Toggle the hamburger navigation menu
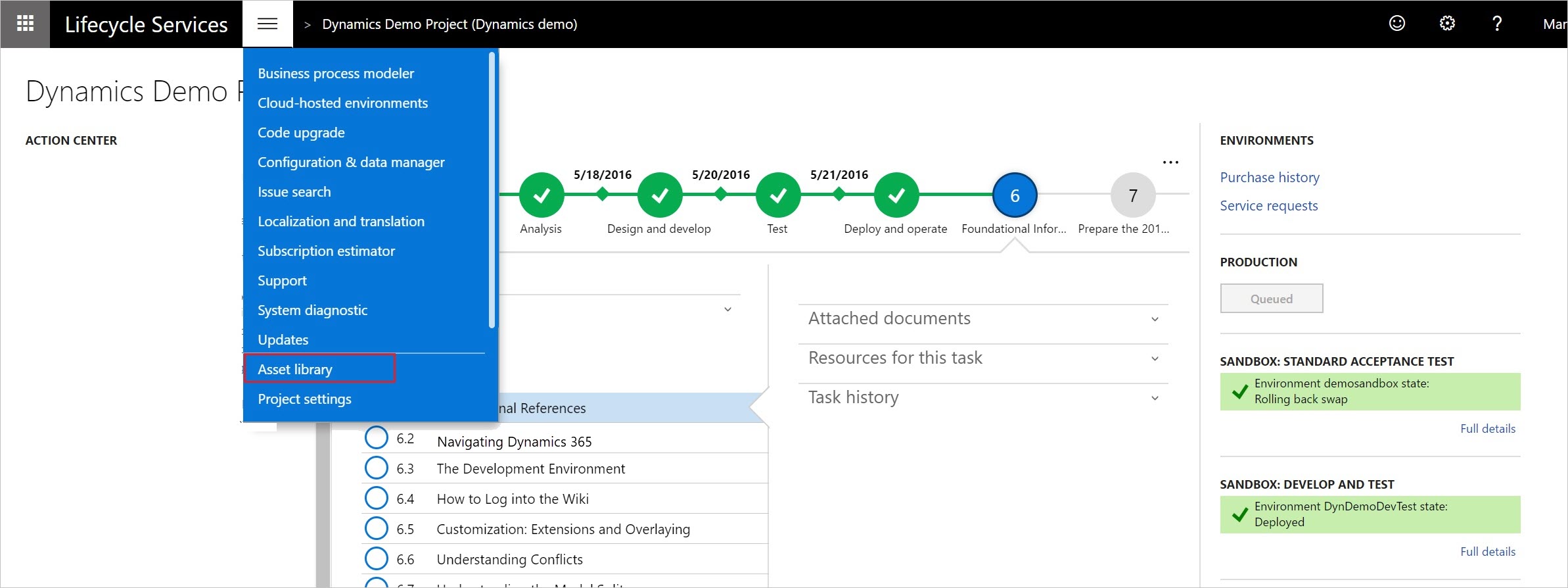Image resolution: width=1568 pixels, height=588 pixels. [267, 24]
